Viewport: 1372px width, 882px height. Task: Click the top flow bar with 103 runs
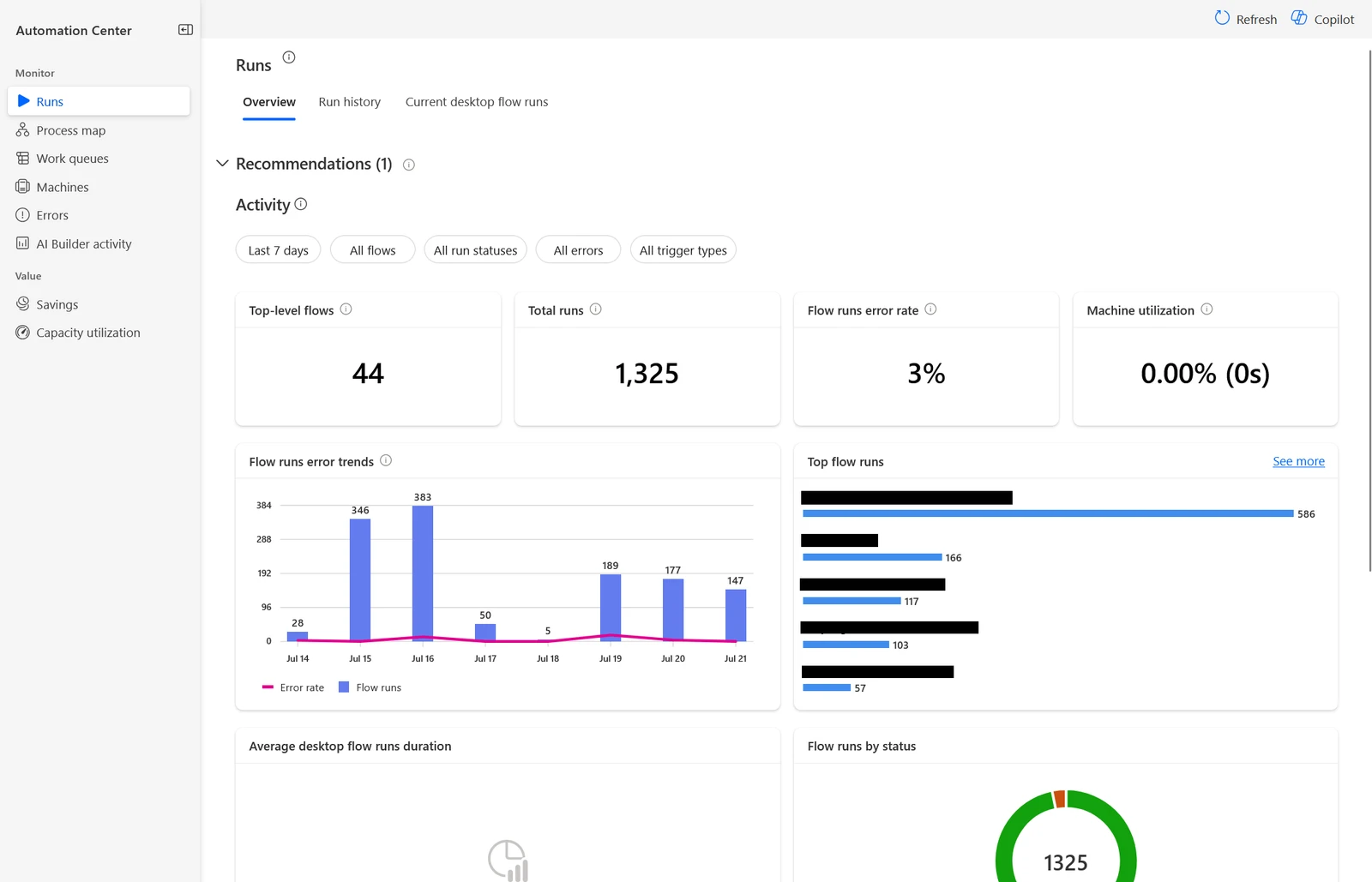(x=845, y=645)
